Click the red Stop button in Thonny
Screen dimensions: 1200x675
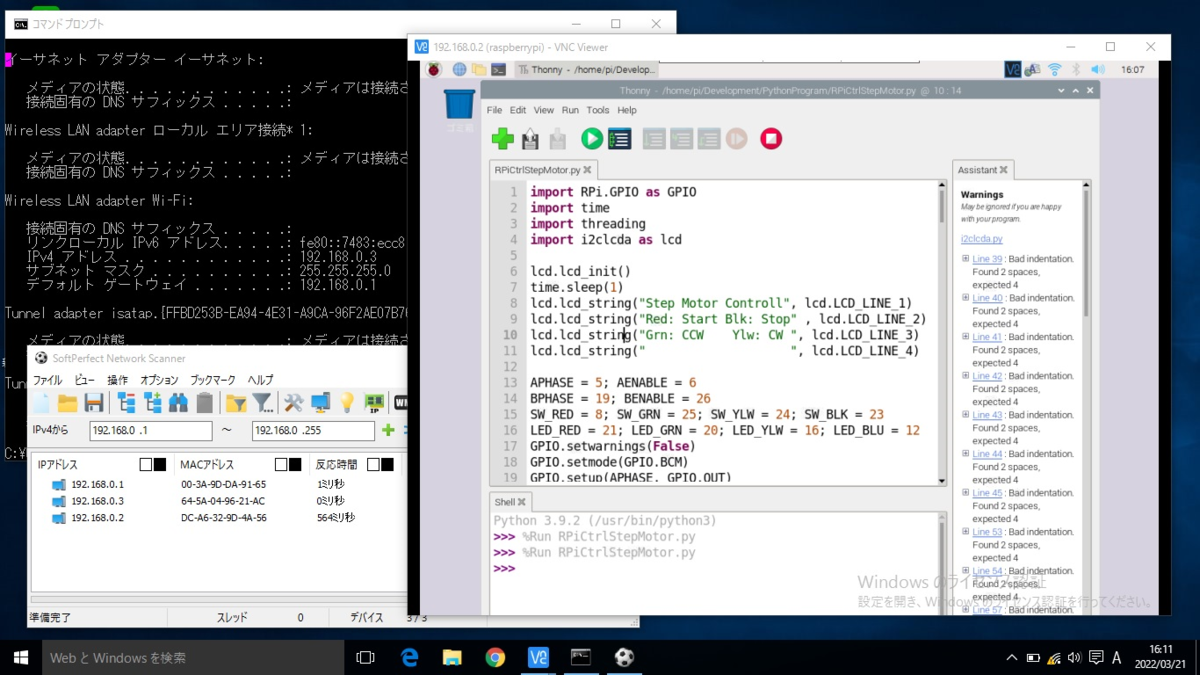(x=771, y=139)
